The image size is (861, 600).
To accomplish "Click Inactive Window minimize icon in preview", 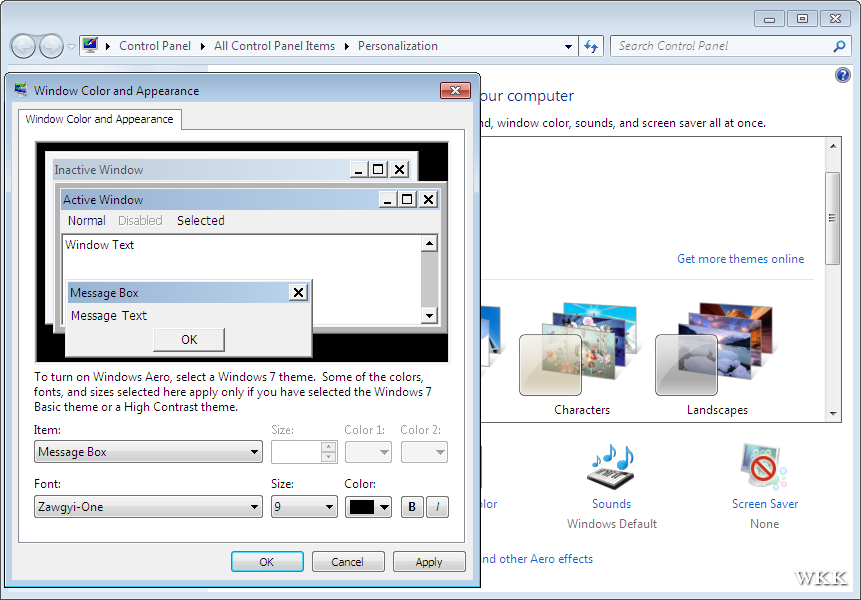I will coord(359,170).
